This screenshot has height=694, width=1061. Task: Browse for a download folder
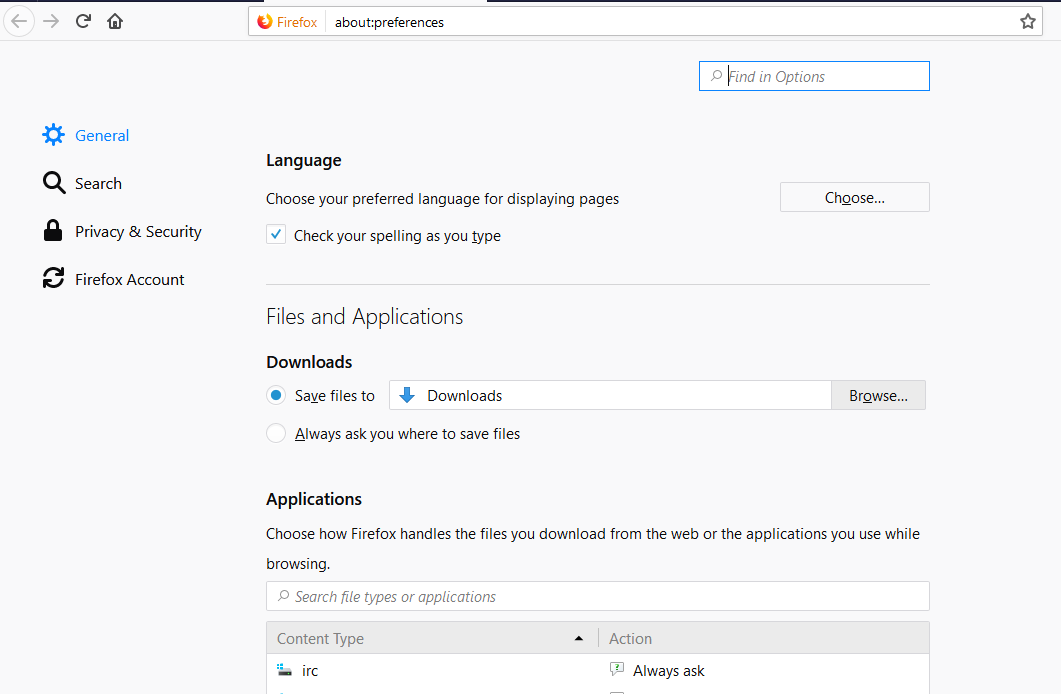click(x=877, y=395)
